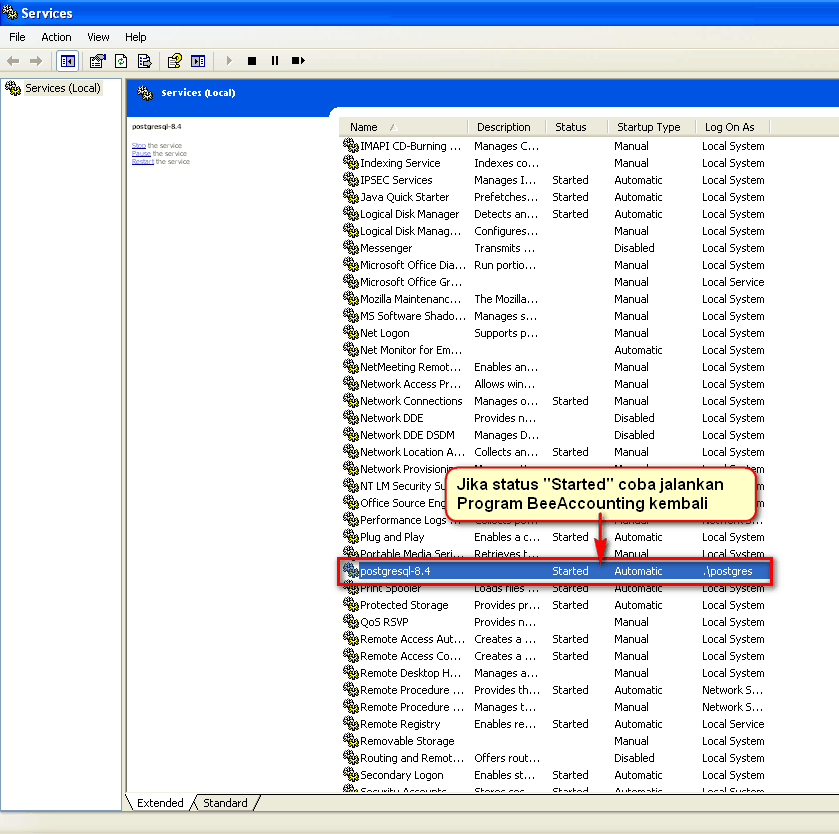Sort by the Status column header
Viewport: 839px width, 834px height.
point(577,127)
